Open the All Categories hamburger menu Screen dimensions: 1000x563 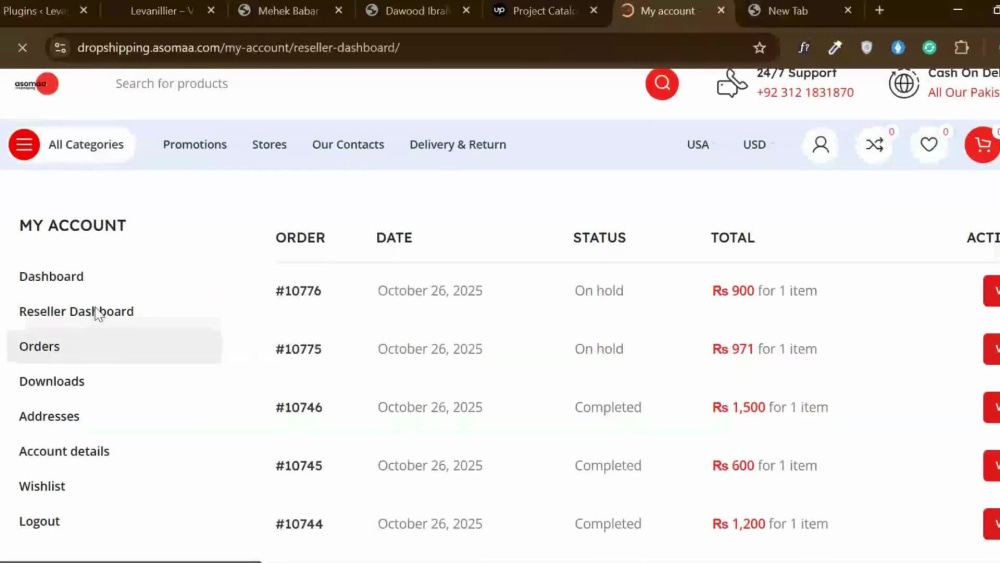(24, 145)
